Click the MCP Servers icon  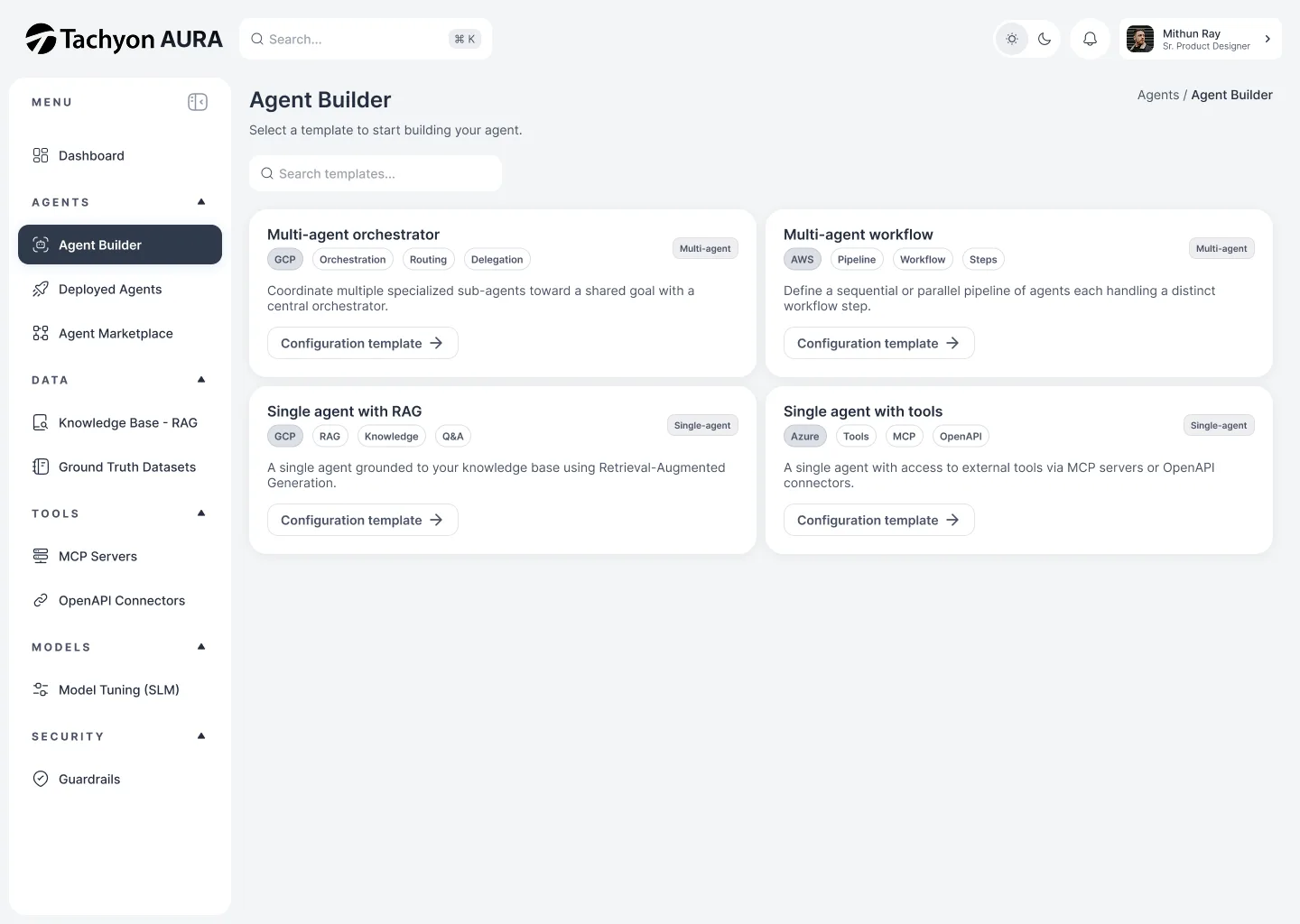[x=41, y=556]
